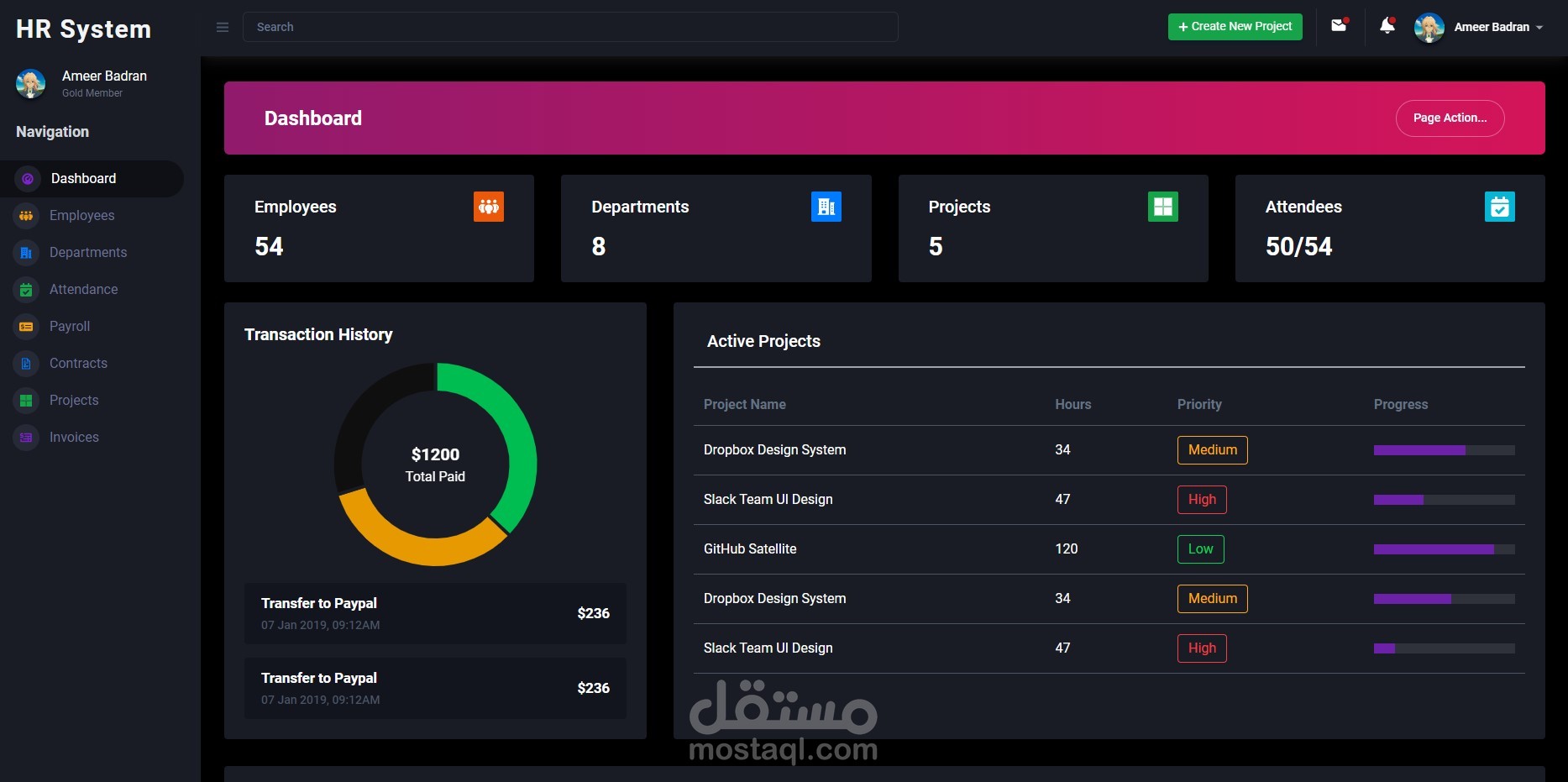Go to Dashboard in navigation
1568x782 pixels.
pos(92,179)
